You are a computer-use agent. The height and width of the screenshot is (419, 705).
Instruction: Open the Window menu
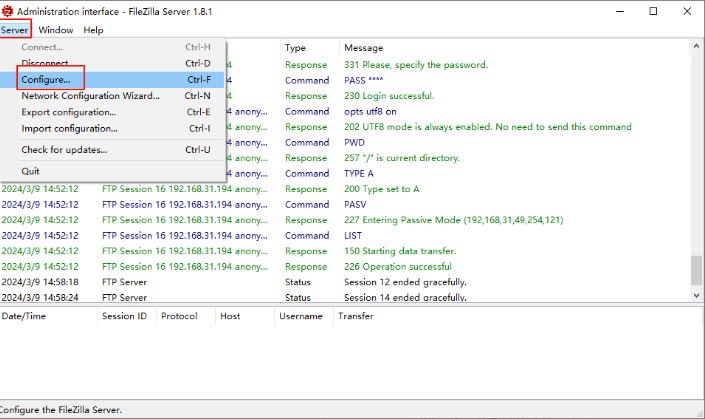56,30
